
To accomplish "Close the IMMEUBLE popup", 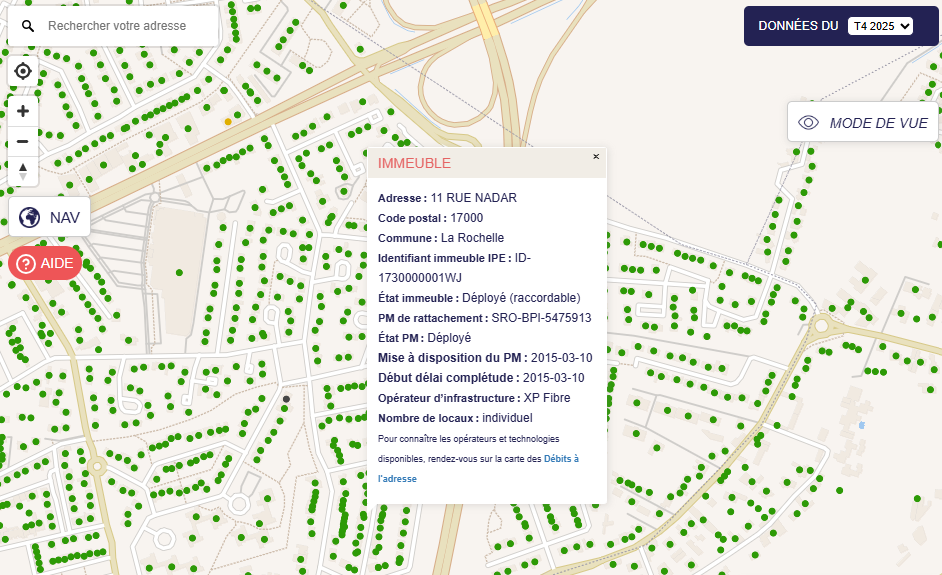I will click(x=596, y=156).
